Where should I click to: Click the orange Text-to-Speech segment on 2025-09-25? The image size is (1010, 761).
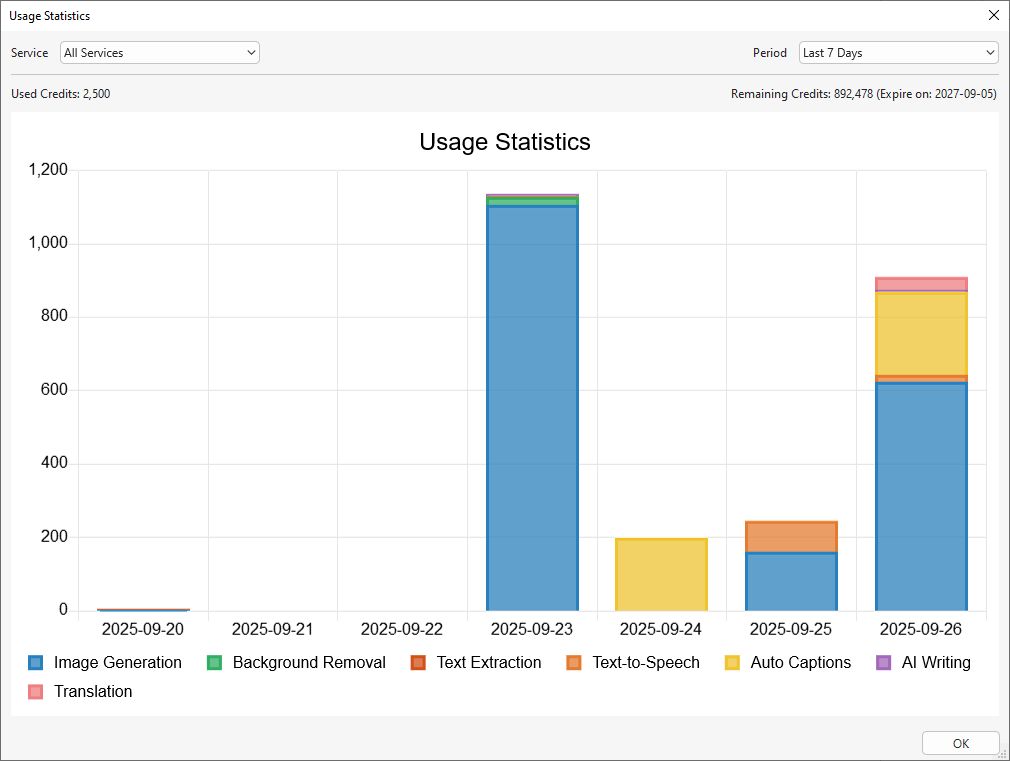[x=791, y=537]
